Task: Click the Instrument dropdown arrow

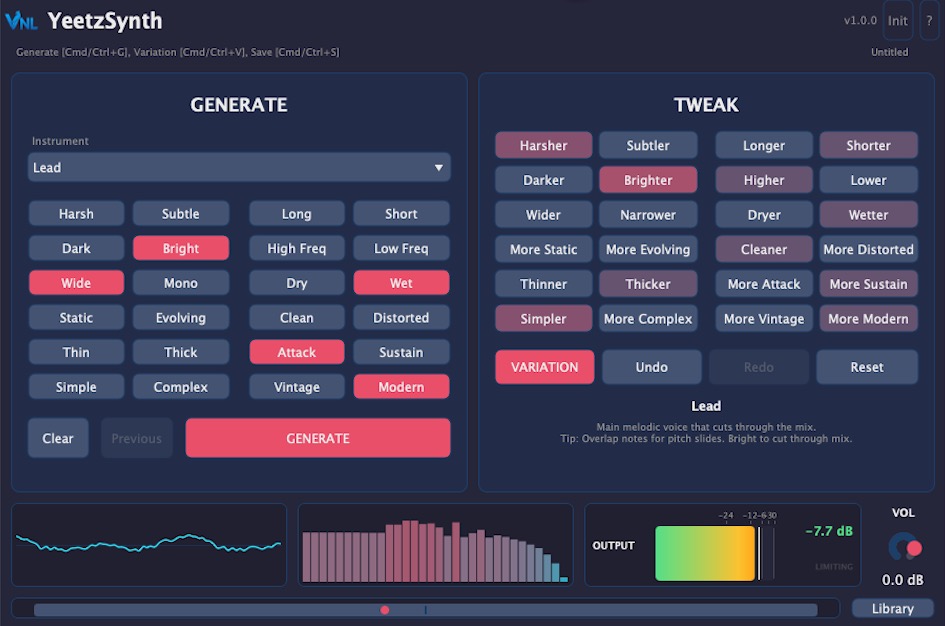Action: [x=438, y=168]
